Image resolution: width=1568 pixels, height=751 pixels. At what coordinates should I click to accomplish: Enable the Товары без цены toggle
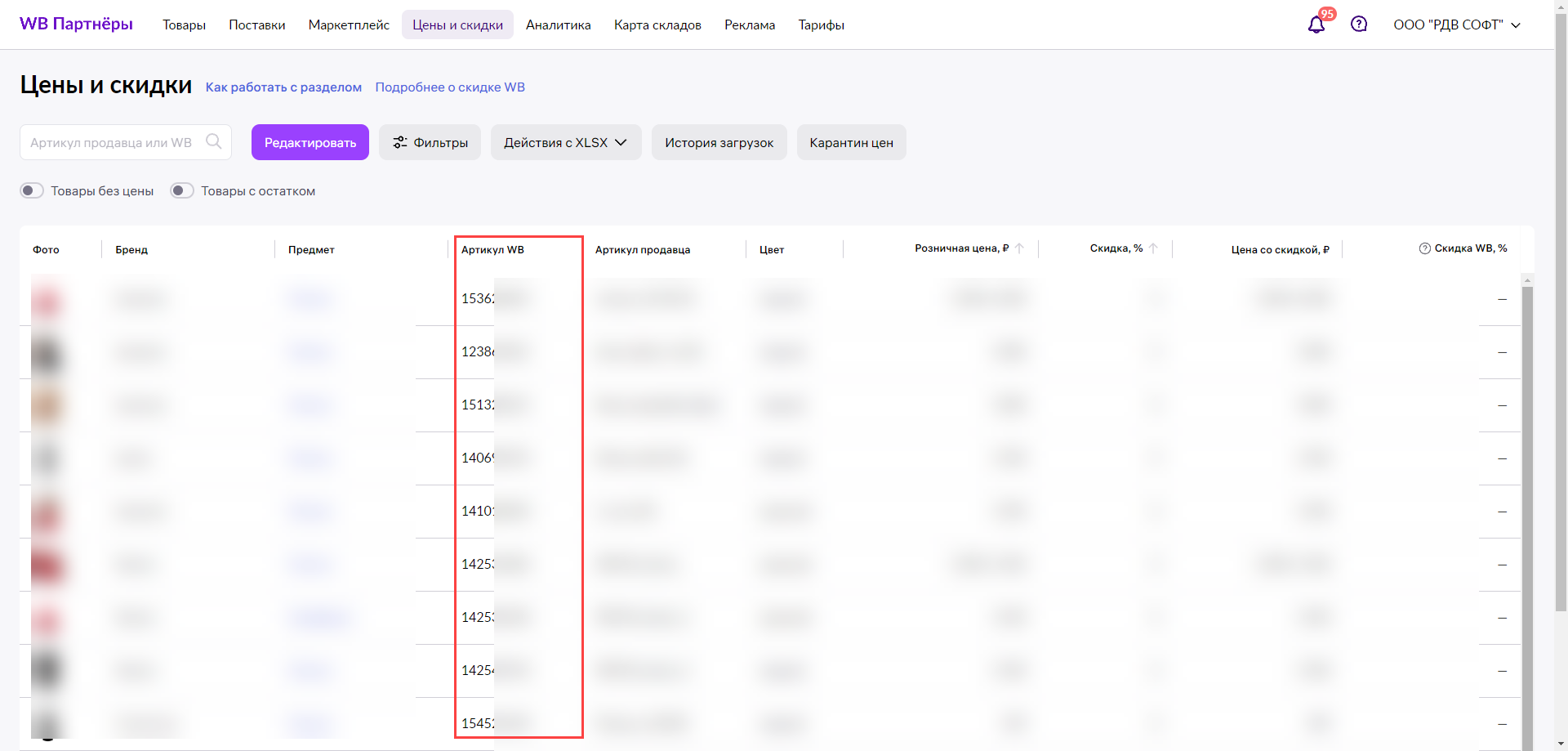click(x=32, y=190)
